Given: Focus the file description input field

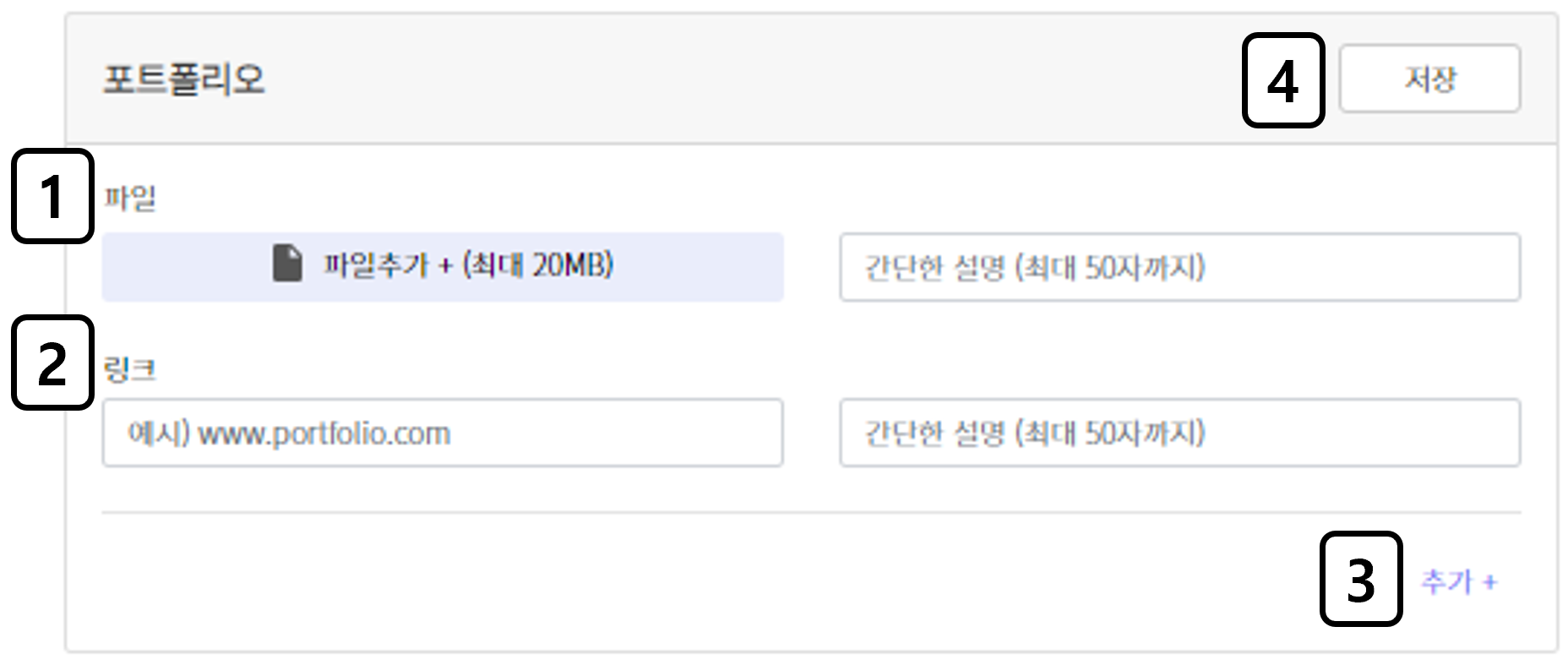Looking at the screenshot, I should pyautogui.click(x=1179, y=267).
